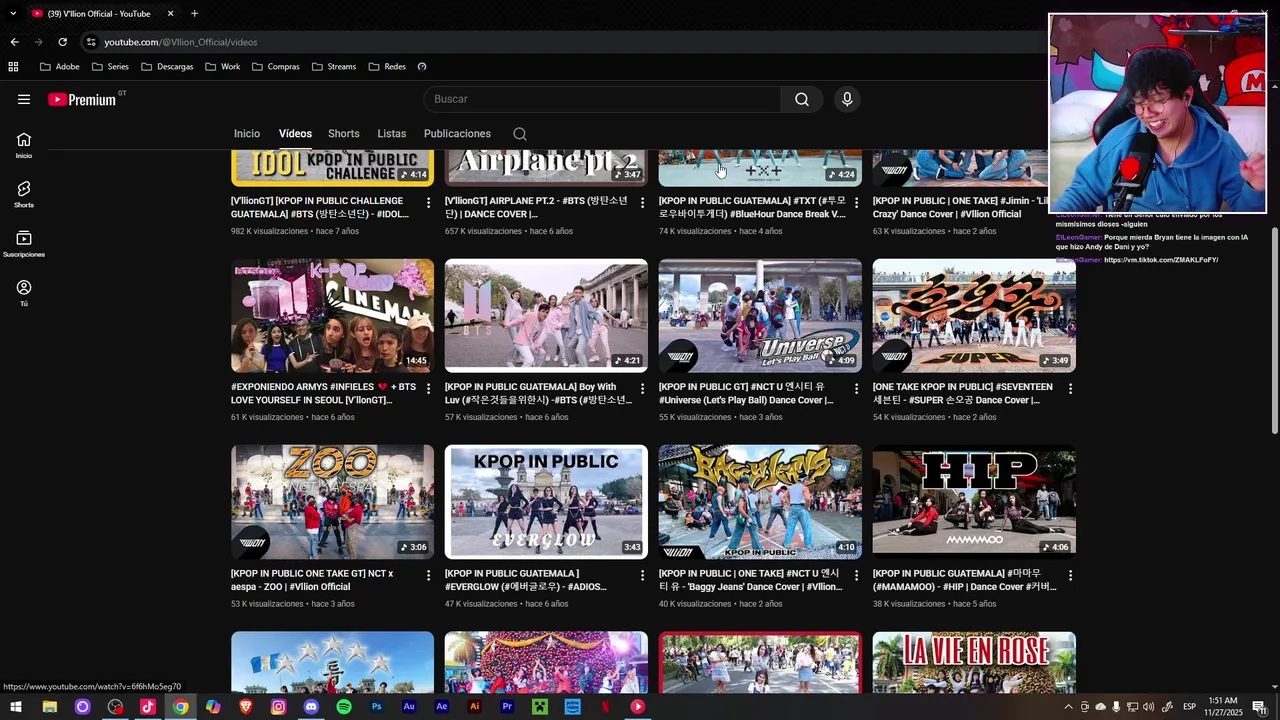
Task: Reload the page in Chrome
Action: click(62, 42)
